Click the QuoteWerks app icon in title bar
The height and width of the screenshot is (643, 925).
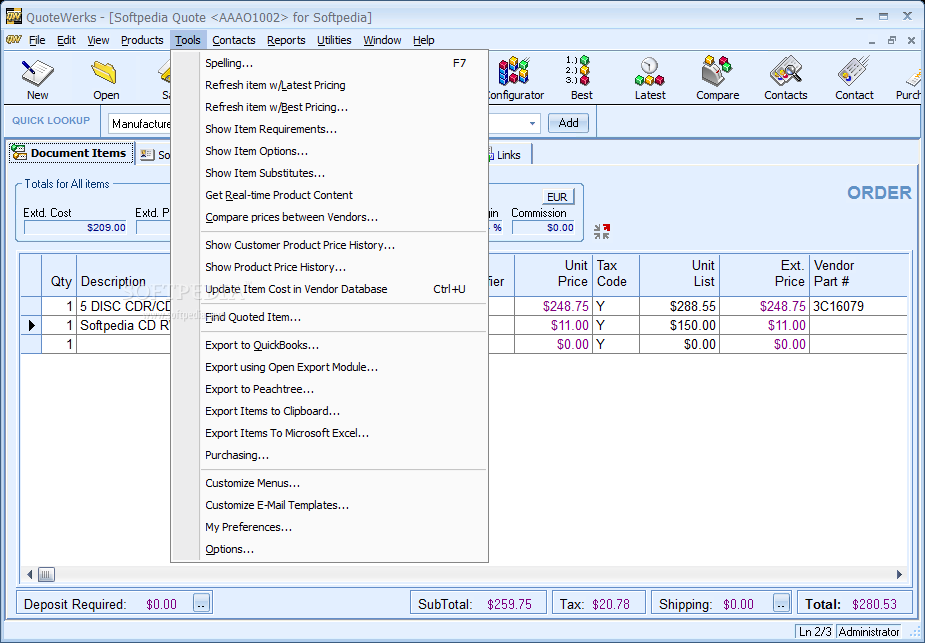click(14, 17)
